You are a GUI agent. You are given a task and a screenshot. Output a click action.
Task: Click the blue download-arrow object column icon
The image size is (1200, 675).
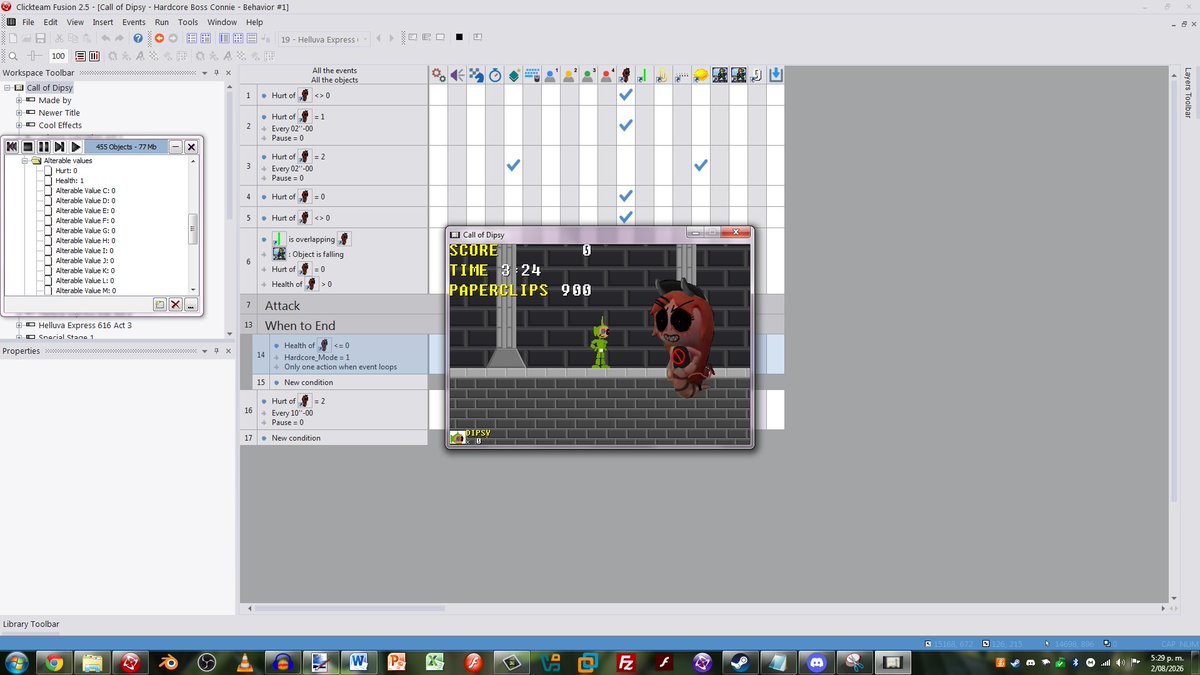(776, 75)
